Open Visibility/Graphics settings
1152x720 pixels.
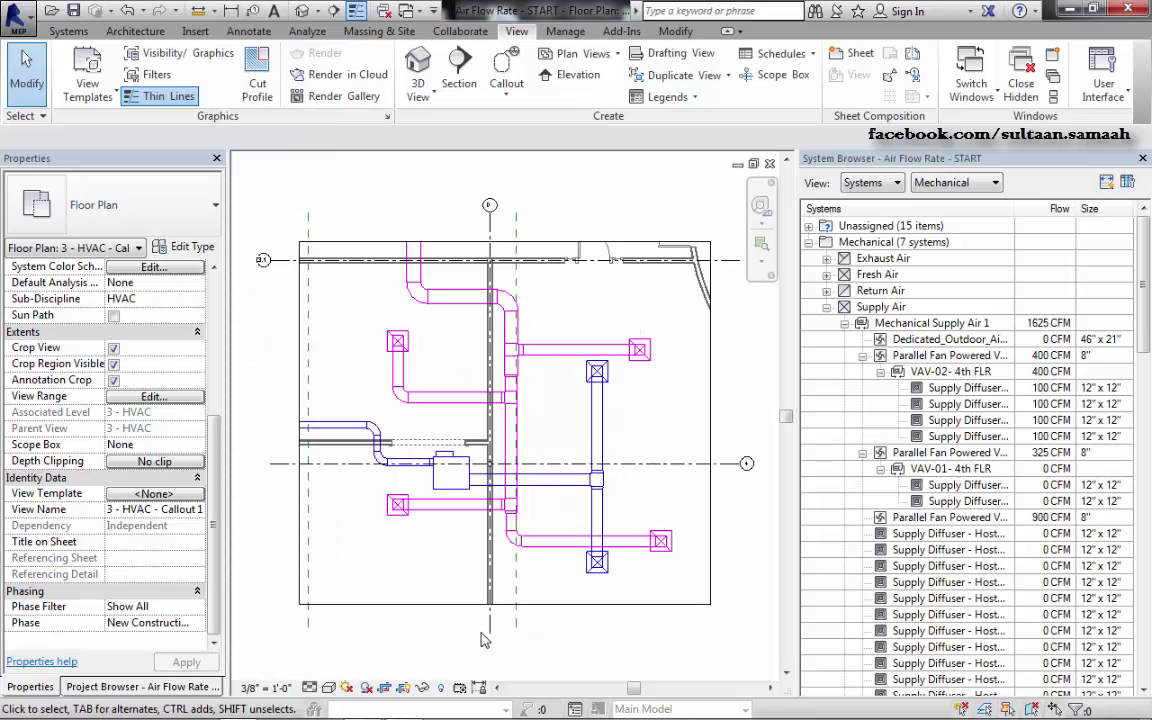coord(179,53)
